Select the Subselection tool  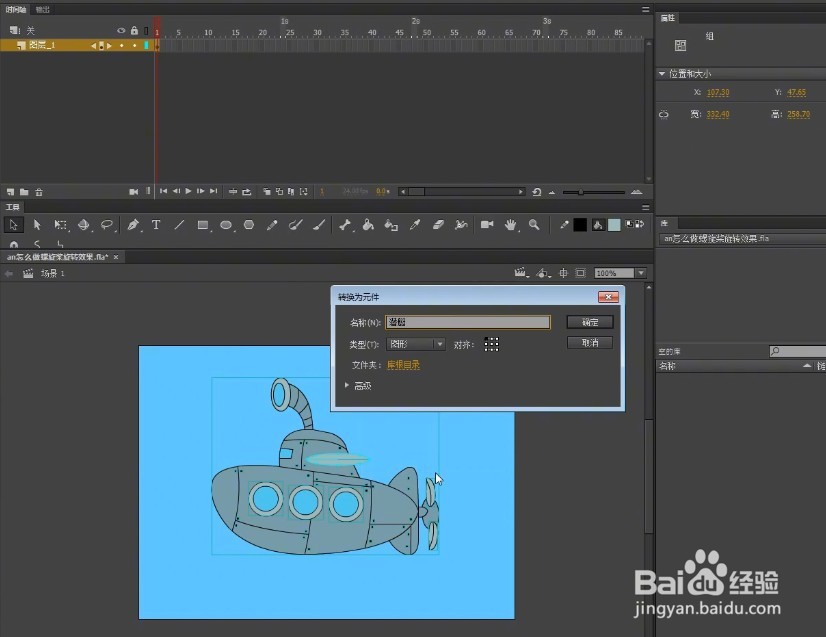[x=37, y=225]
